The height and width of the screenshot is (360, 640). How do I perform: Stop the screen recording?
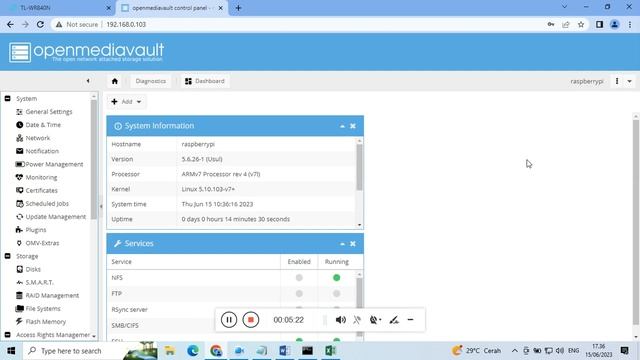[x=251, y=320]
